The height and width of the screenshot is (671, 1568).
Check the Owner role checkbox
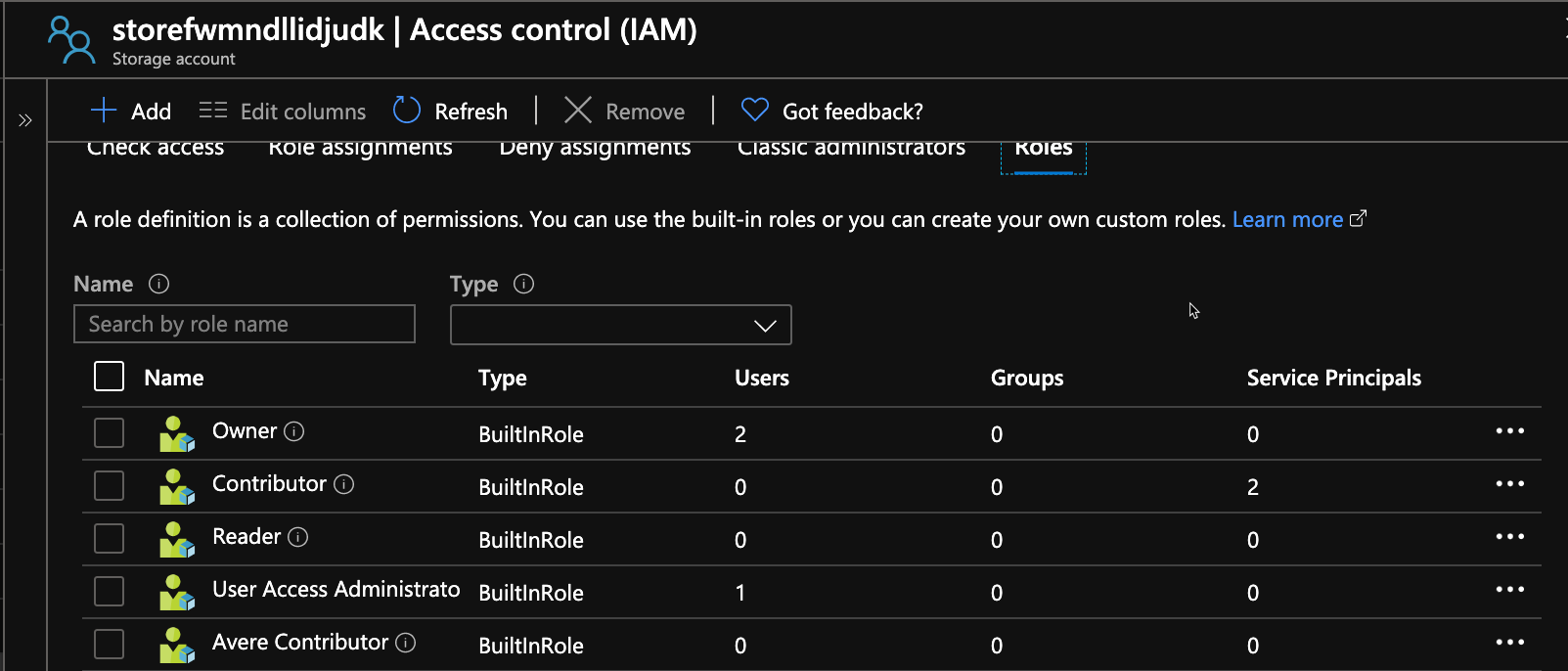pos(109,432)
